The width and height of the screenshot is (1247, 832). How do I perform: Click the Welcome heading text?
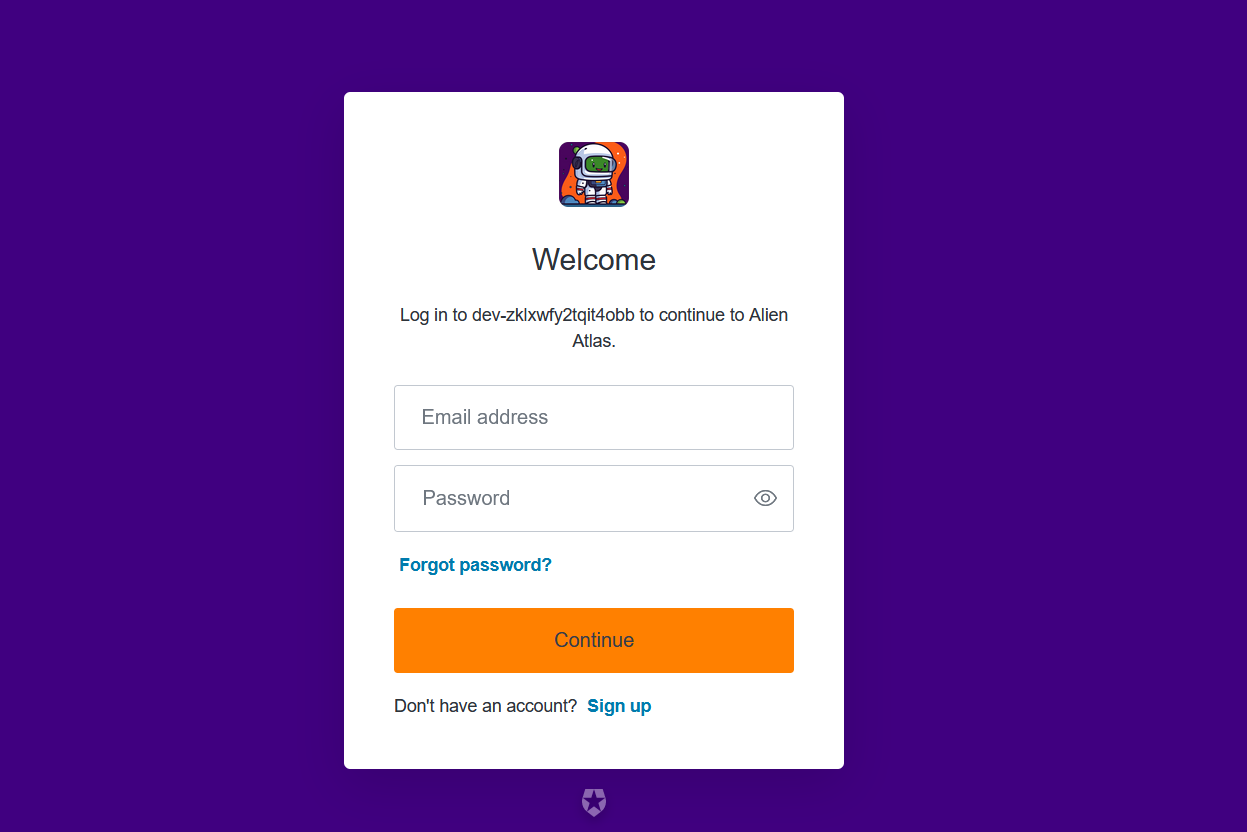[594, 260]
